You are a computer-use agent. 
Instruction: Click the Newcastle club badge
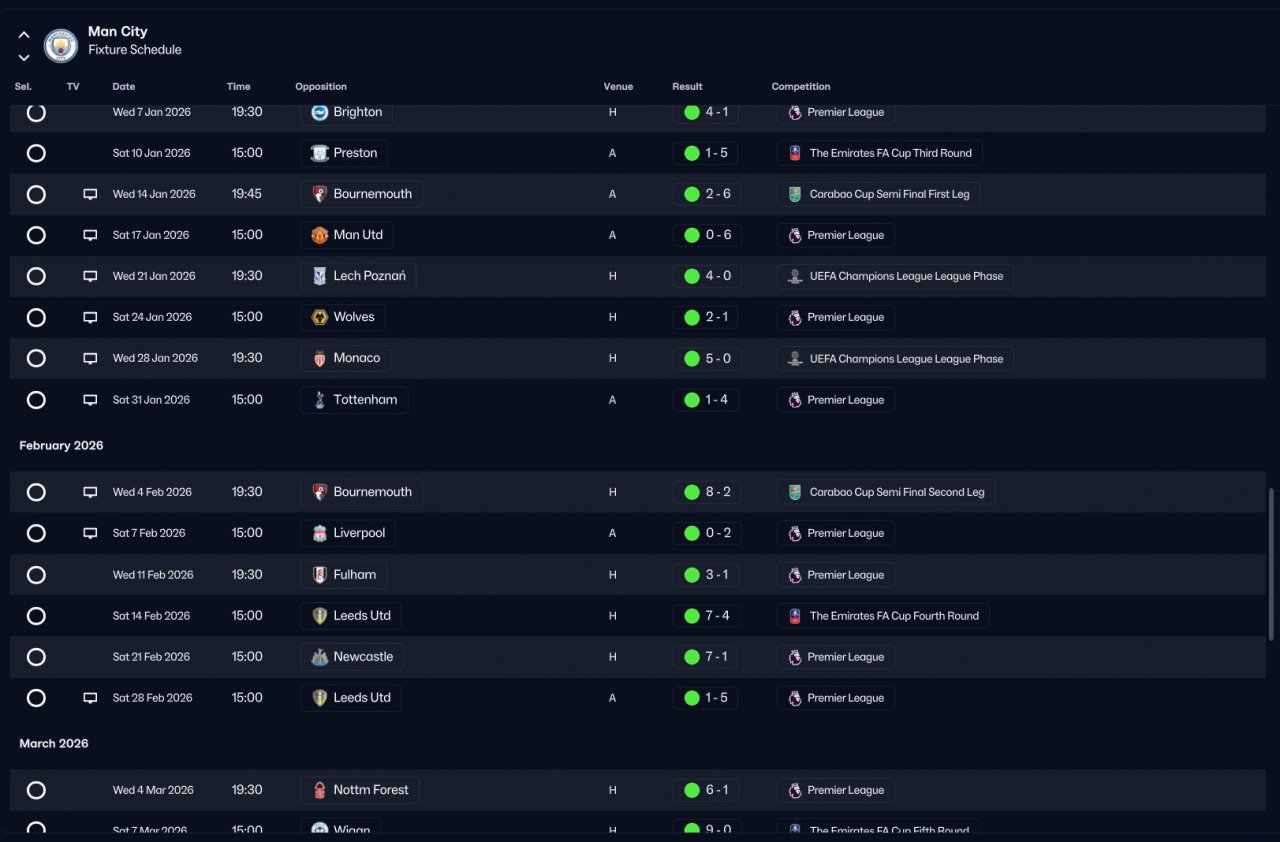point(319,657)
